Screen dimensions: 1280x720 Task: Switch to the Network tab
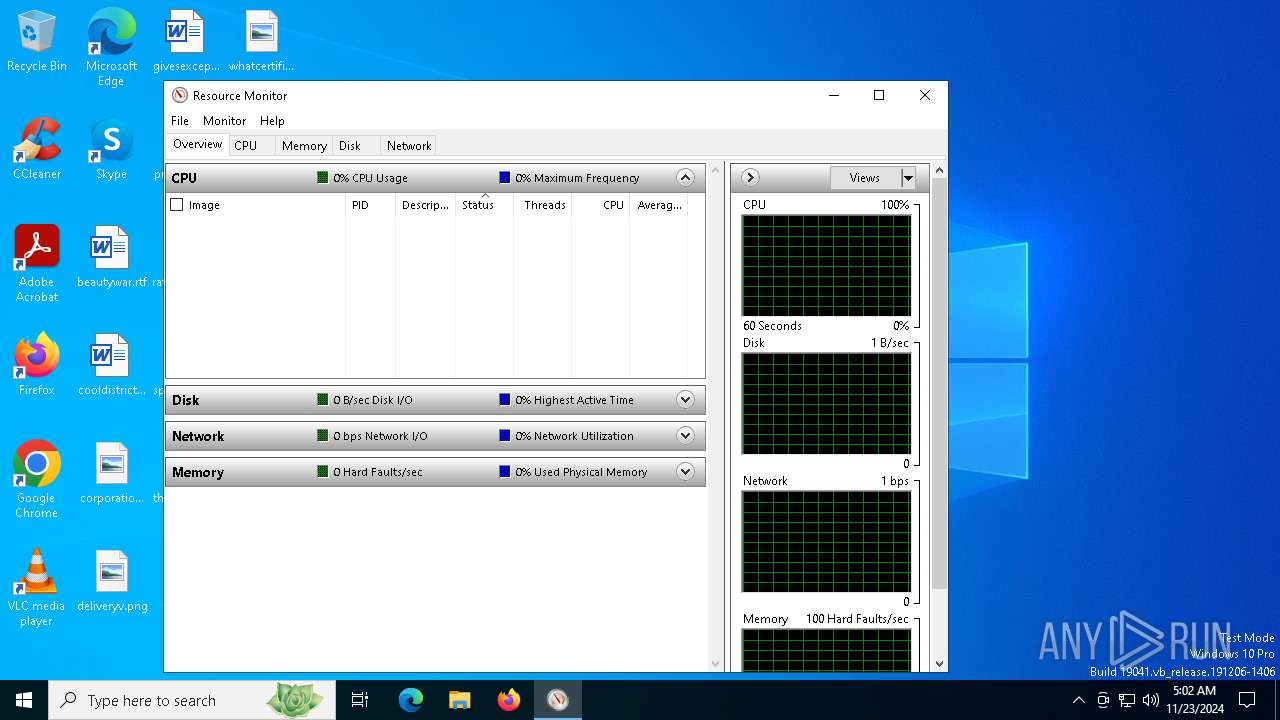[x=409, y=146]
